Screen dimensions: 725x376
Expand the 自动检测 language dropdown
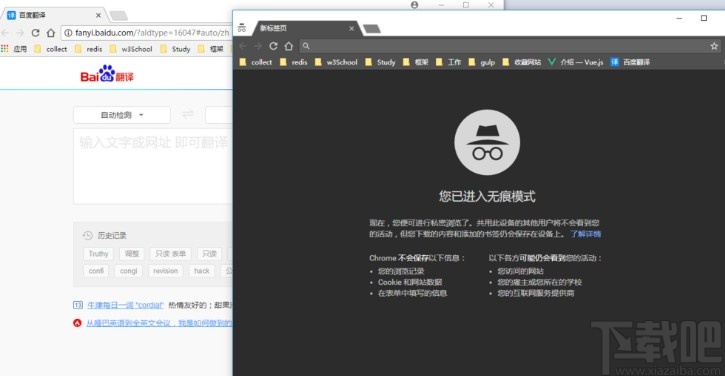(x=122, y=115)
